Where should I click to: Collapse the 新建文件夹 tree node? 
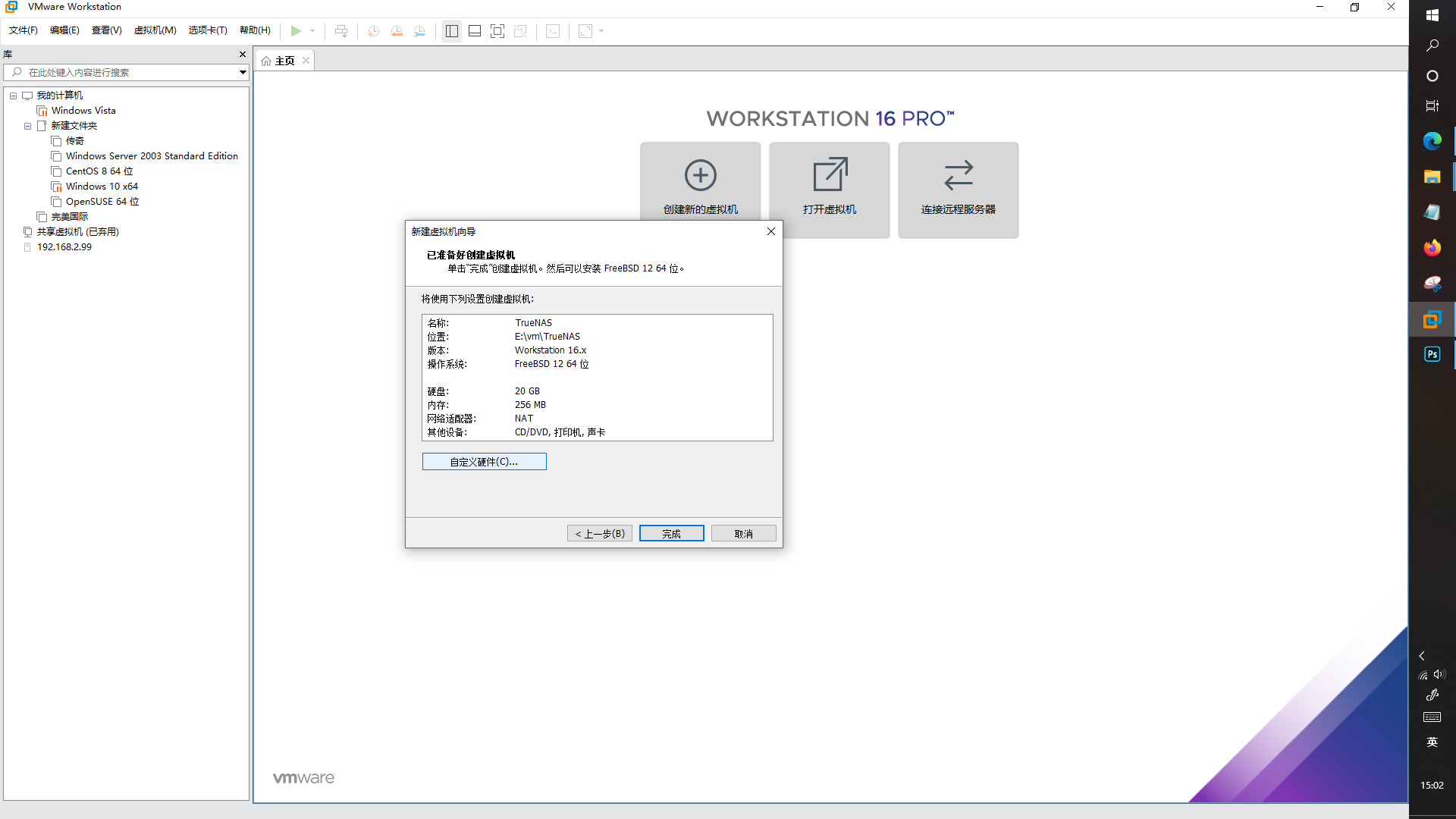[x=28, y=126]
